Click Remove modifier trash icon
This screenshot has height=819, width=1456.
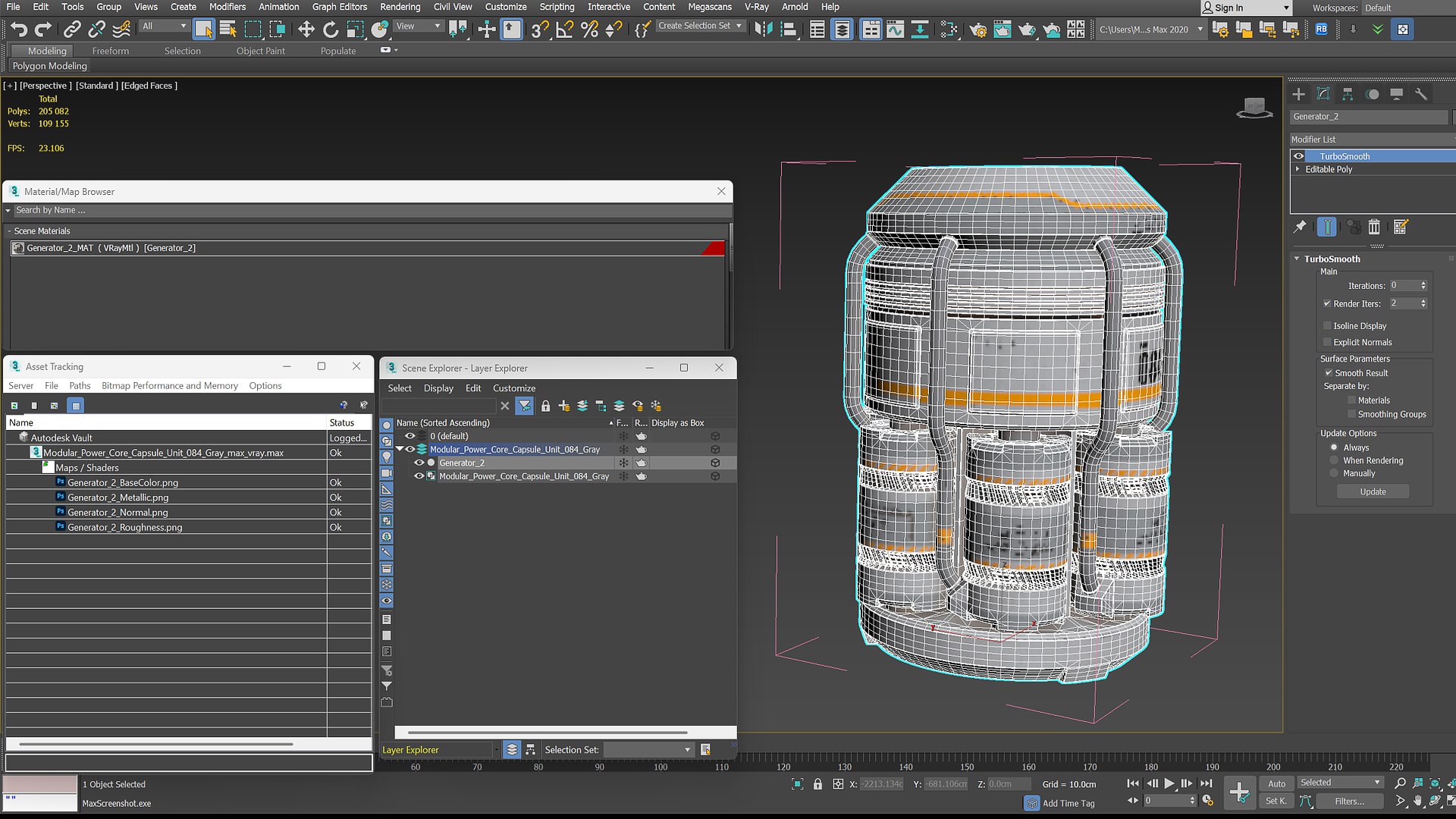tap(1374, 226)
